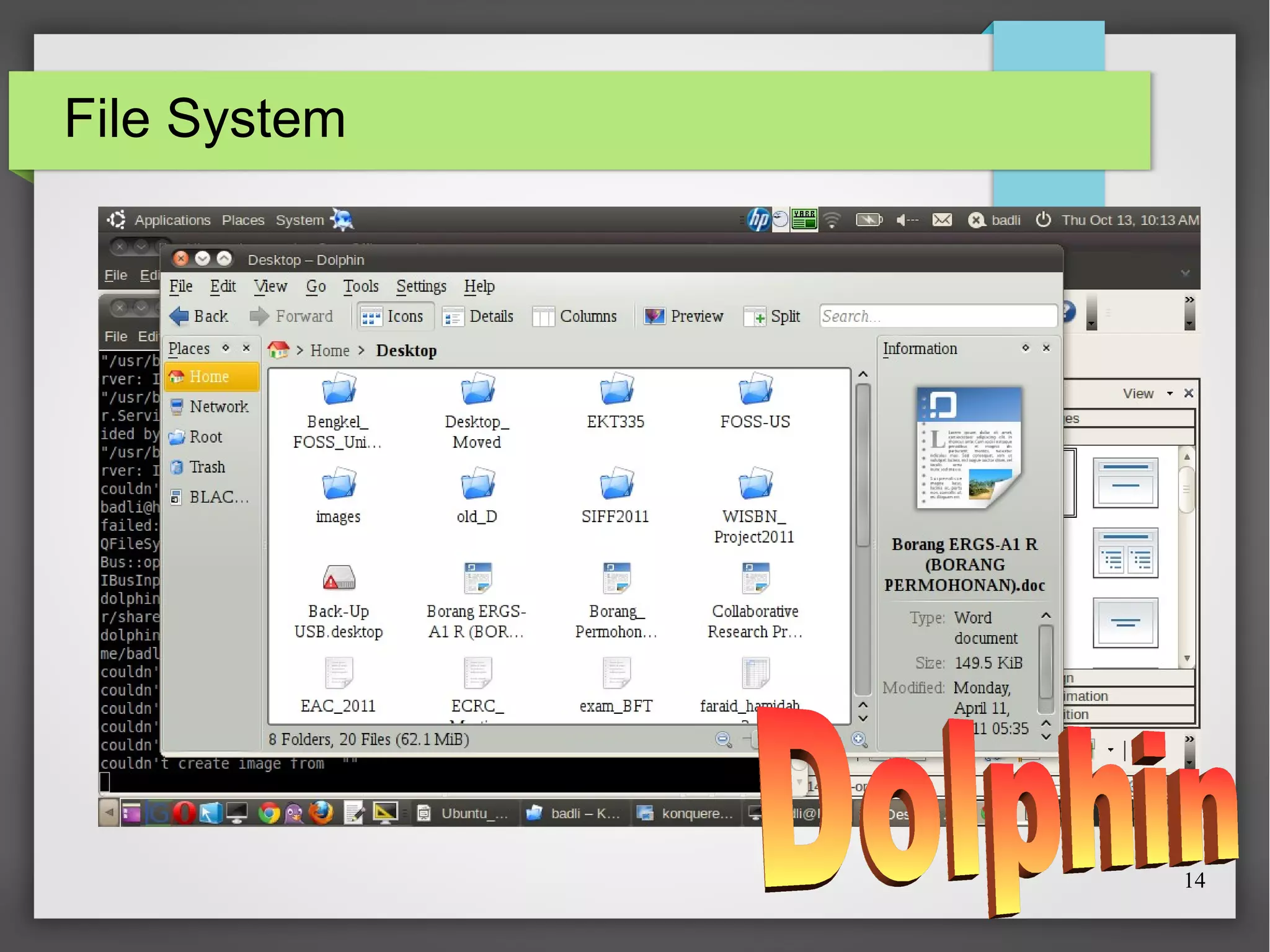The width and height of the screenshot is (1270, 952).
Task: Open the Go menu
Action: click(x=316, y=286)
